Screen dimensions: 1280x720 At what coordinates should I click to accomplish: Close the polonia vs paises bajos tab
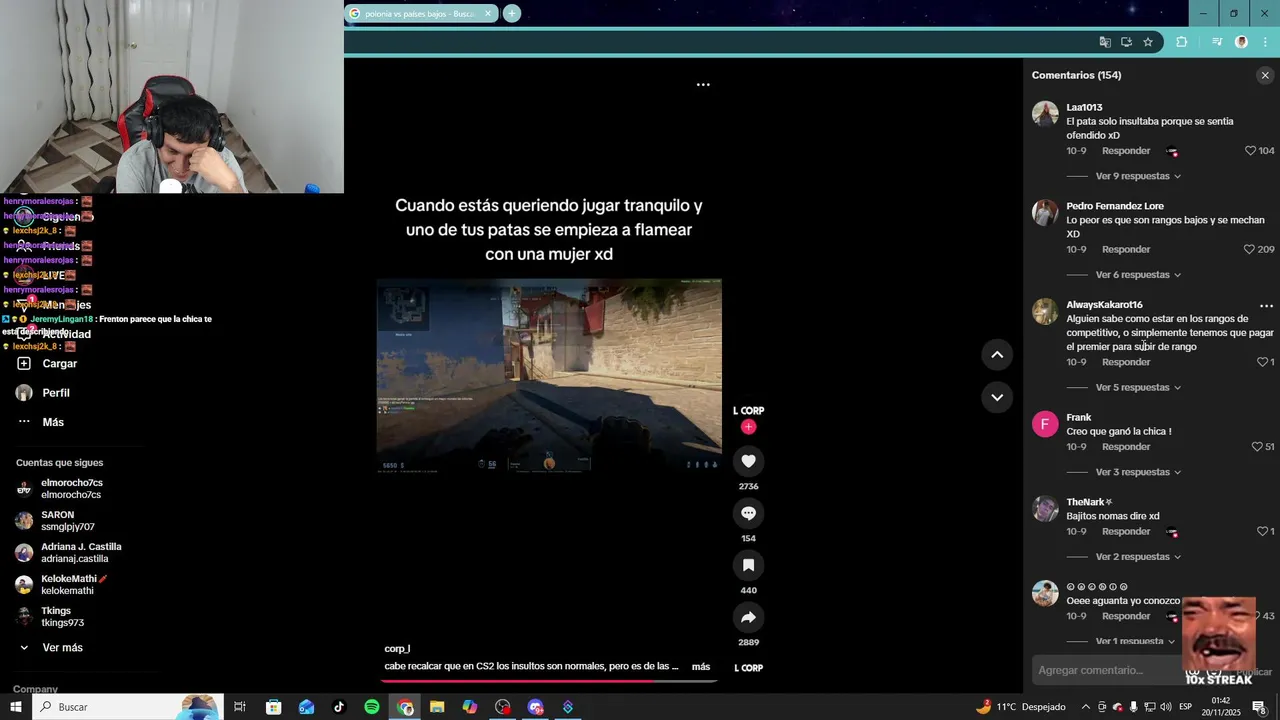point(488,14)
